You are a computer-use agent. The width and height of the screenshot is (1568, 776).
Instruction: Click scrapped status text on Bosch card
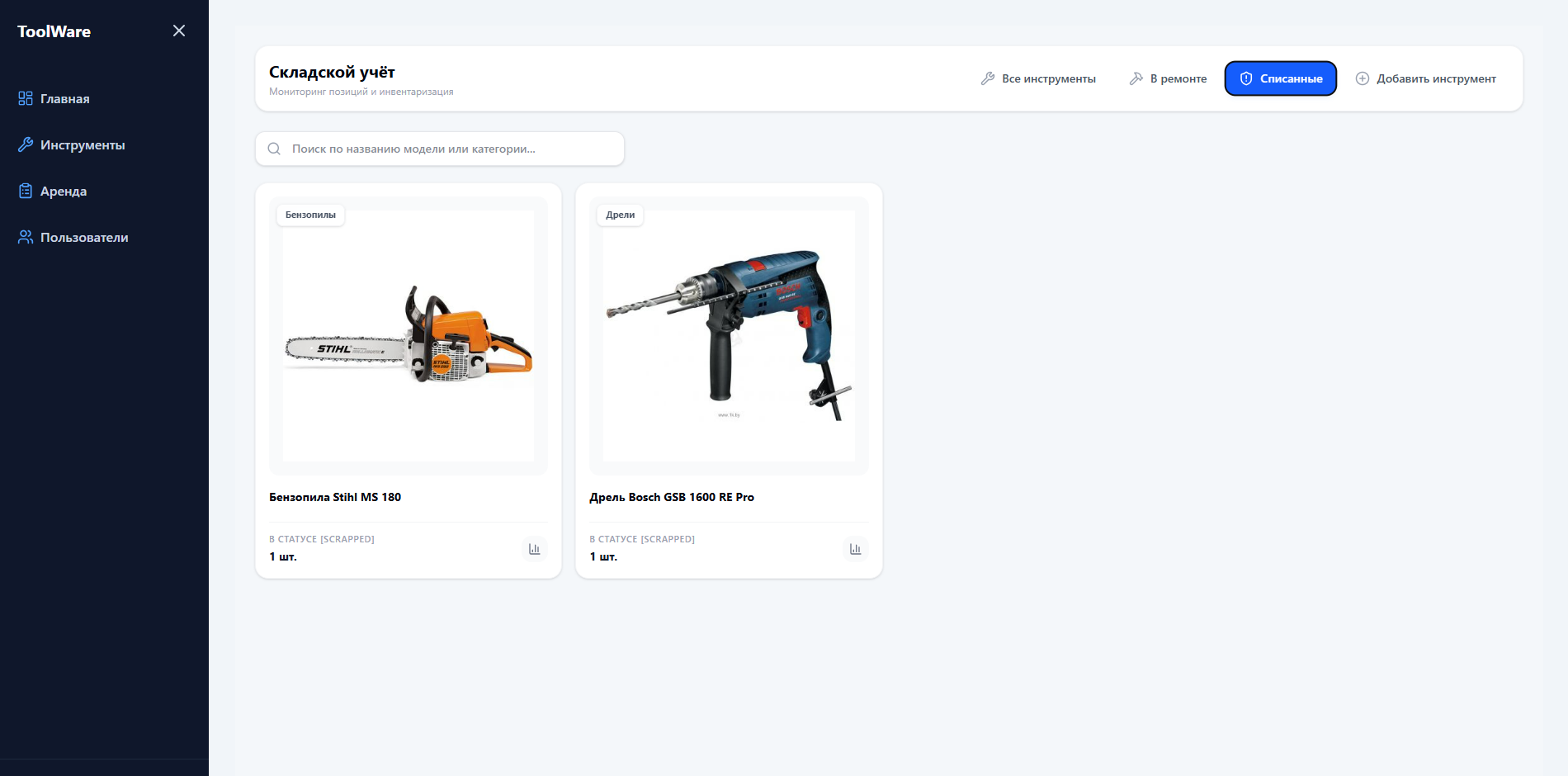coord(642,539)
